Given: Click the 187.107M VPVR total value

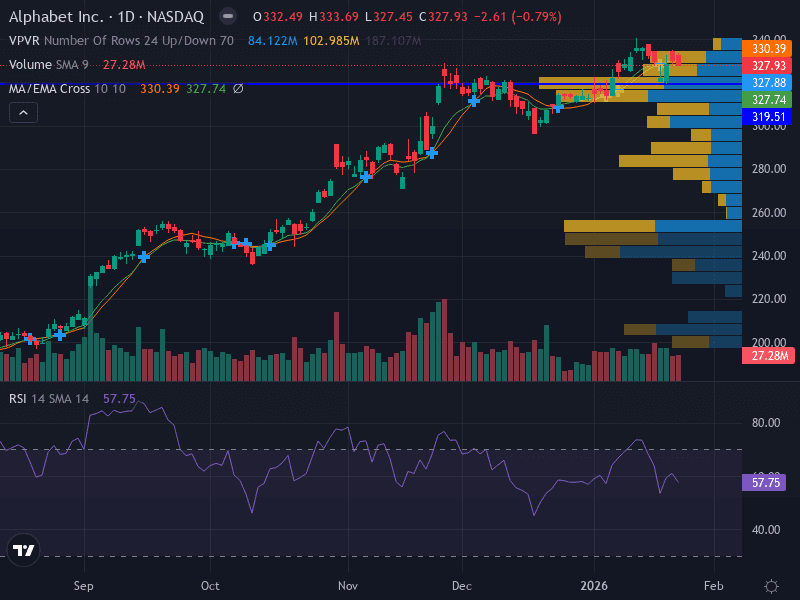Looking at the screenshot, I should (393, 41).
